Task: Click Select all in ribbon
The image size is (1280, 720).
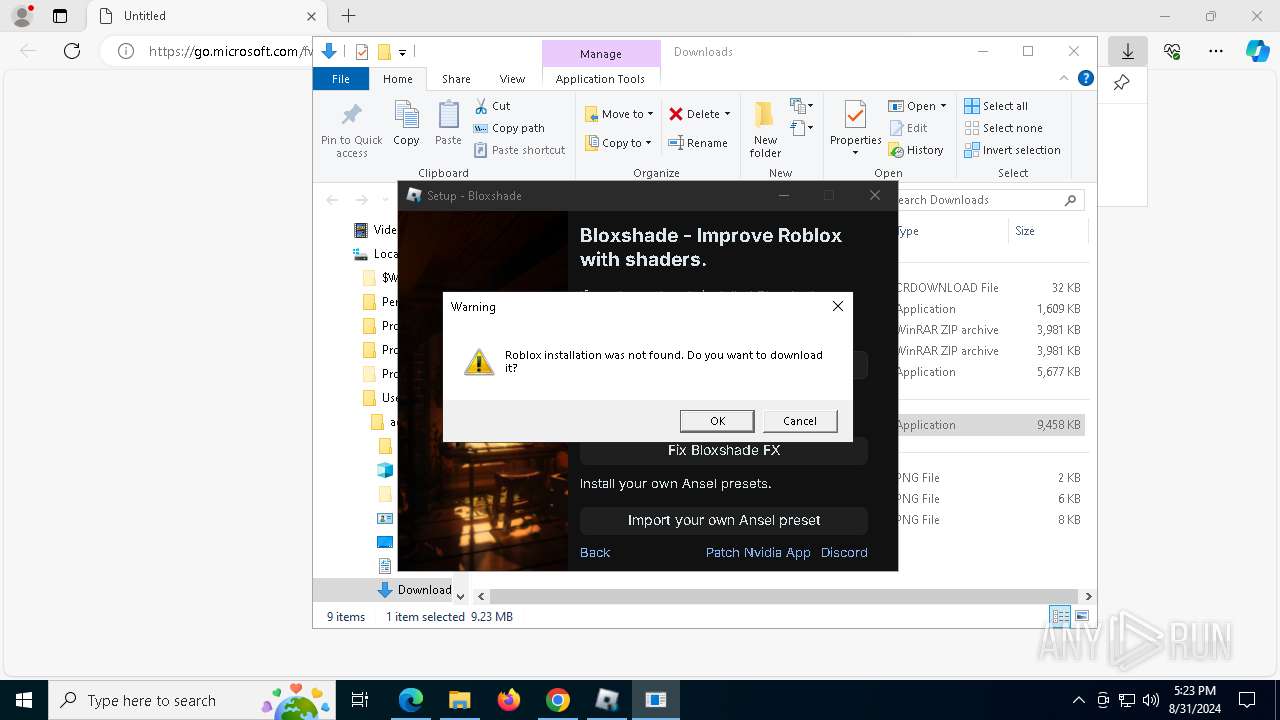Action: [x=996, y=106]
